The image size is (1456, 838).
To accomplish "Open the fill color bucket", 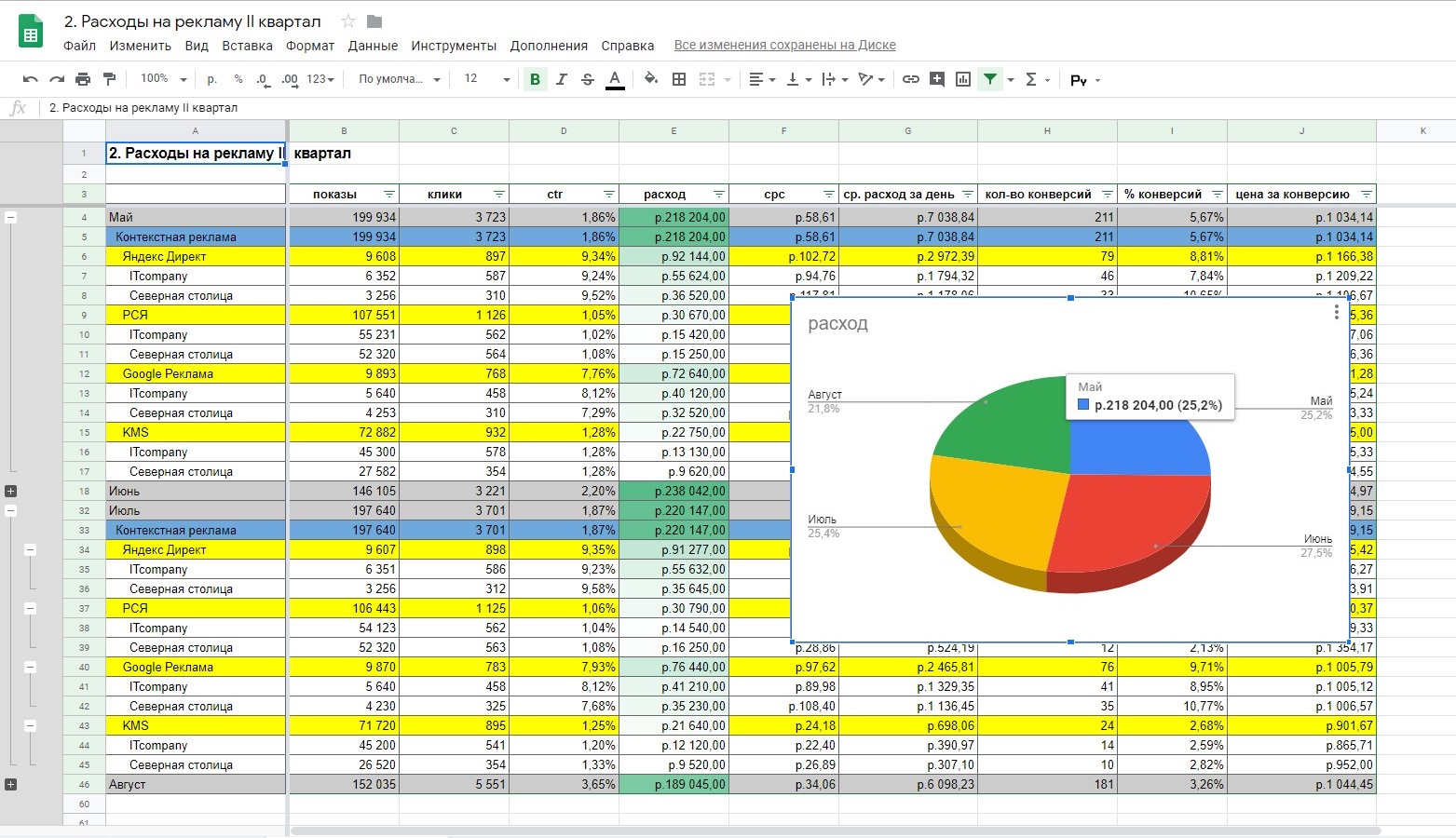I will (651, 79).
